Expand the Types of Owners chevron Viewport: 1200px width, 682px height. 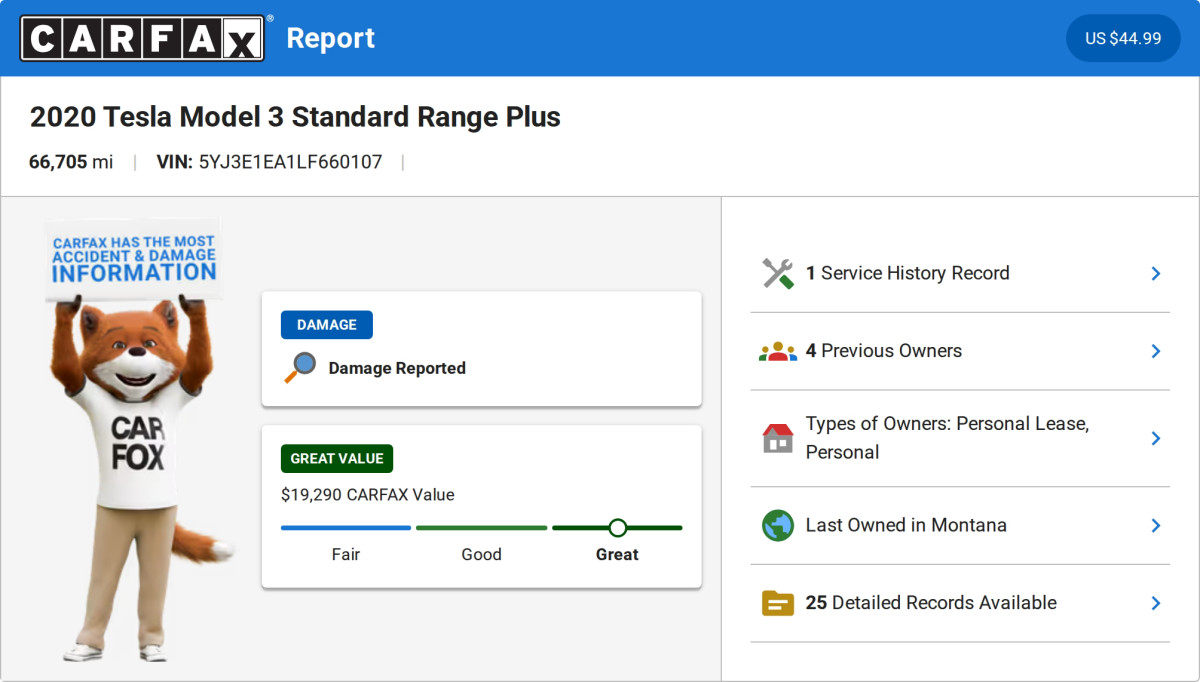coord(1155,438)
